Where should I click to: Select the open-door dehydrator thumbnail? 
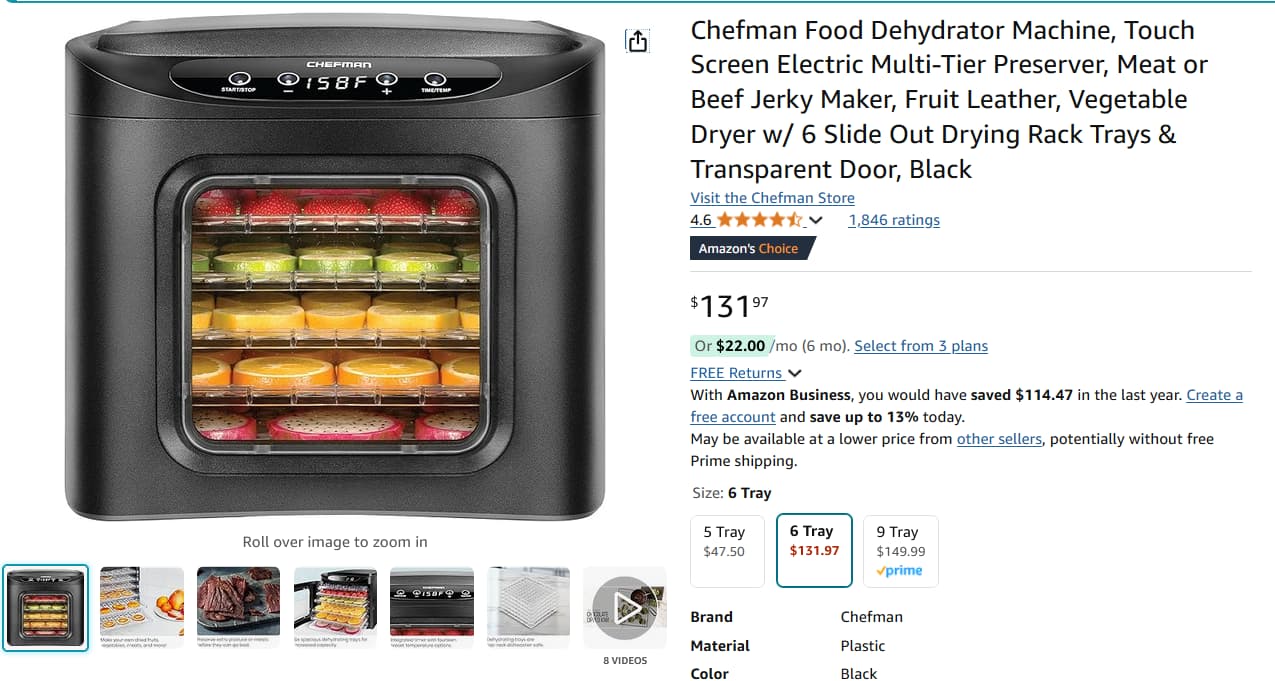click(x=335, y=608)
